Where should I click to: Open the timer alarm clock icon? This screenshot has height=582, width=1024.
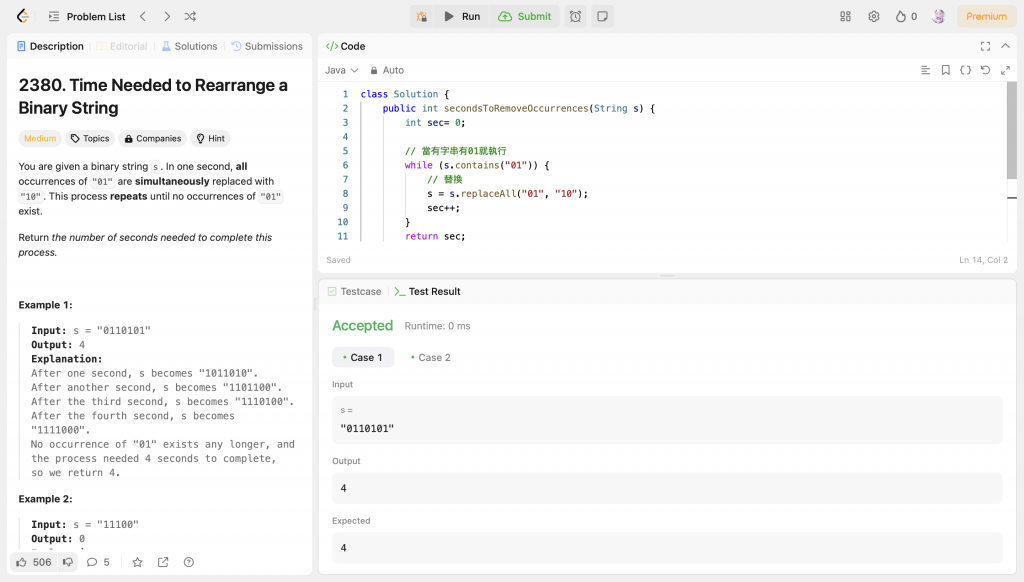[x=576, y=16]
